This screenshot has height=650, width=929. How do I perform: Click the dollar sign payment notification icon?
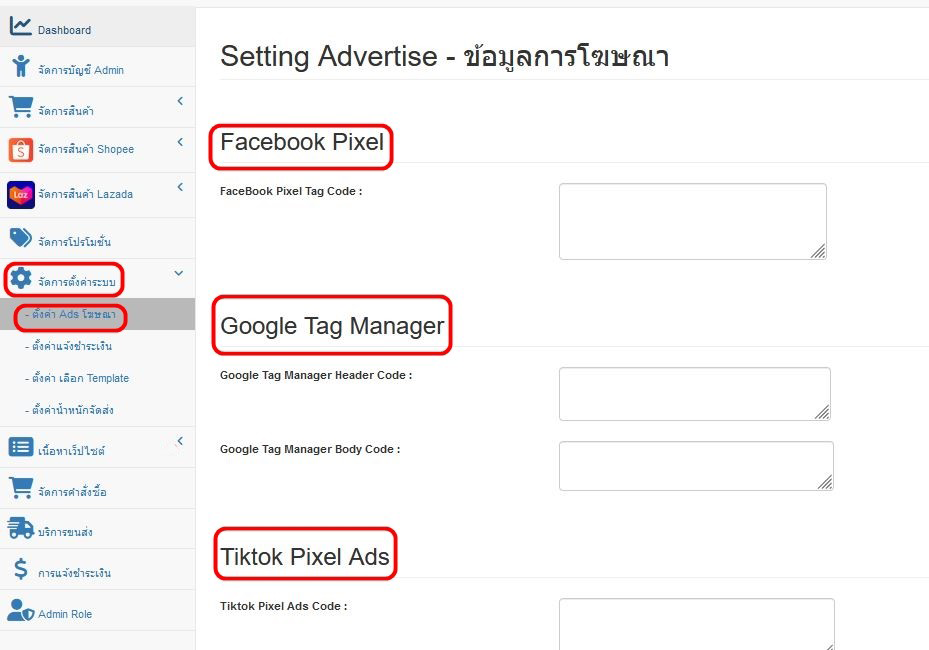(x=21, y=570)
